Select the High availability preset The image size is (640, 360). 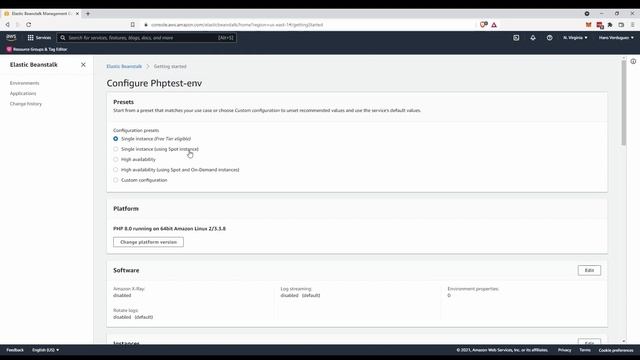(x=116, y=159)
